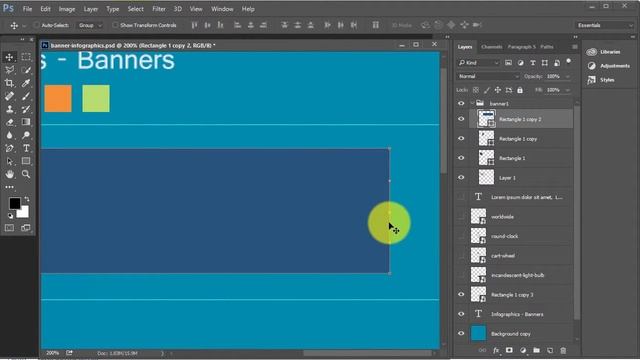Viewport: 640px width, 360px height.
Task: Select the Dodge tool
Action: [26, 135]
